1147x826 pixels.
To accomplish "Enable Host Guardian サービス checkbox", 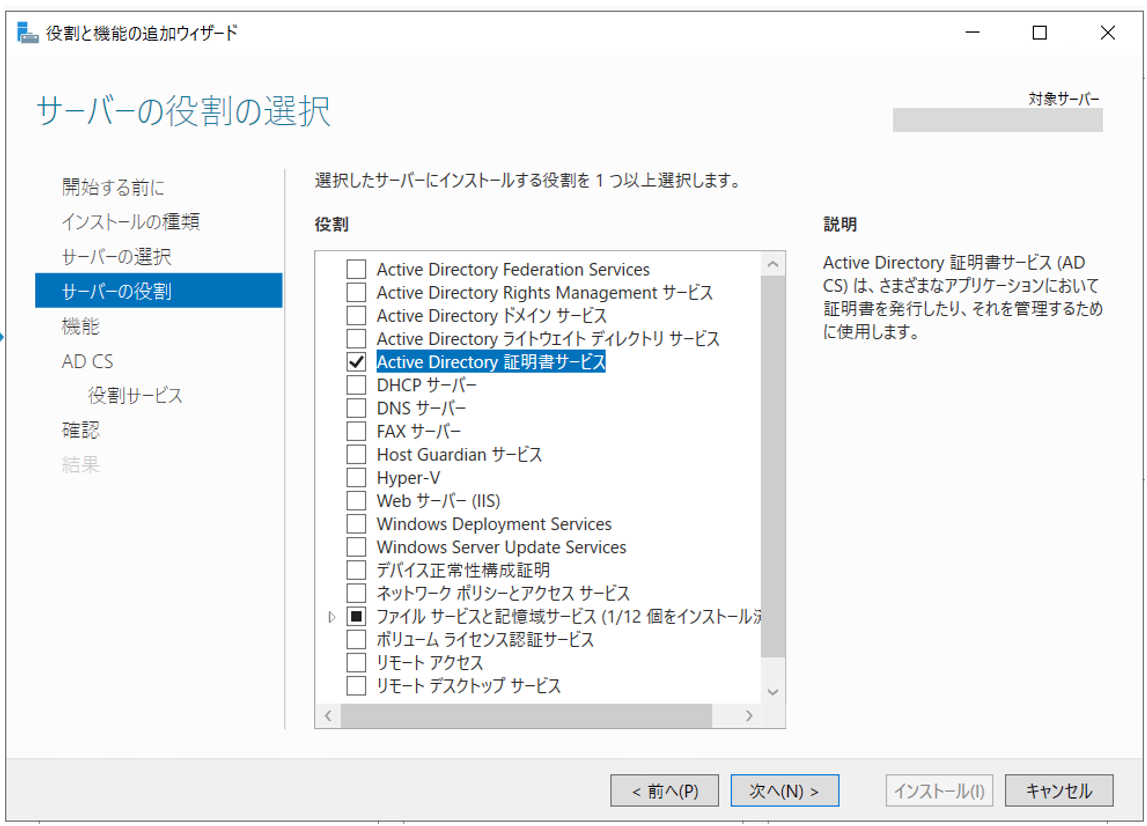I will click(356, 454).
